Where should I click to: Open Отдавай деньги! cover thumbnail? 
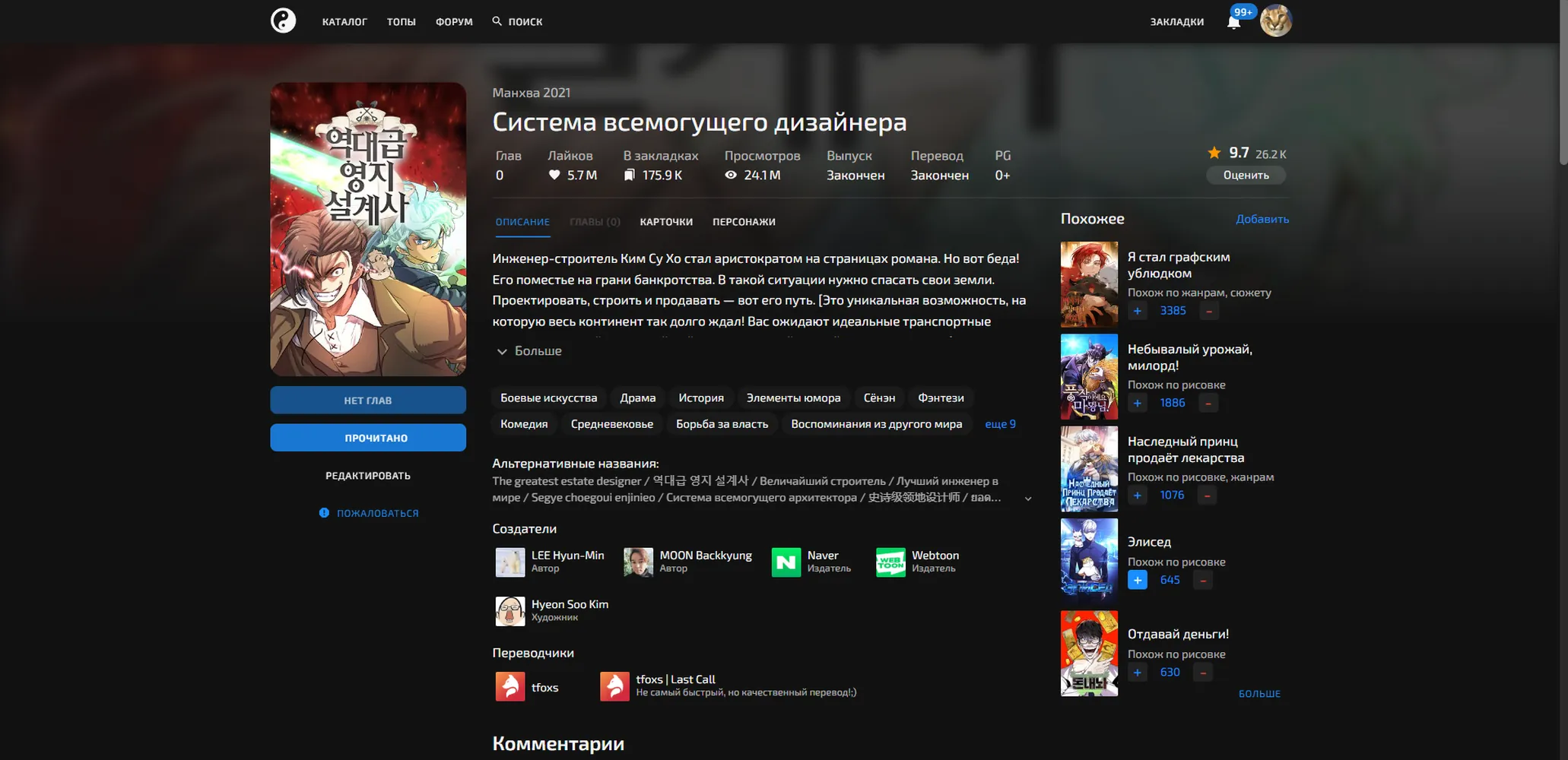pyautogui.click(x=1089, y=654)
